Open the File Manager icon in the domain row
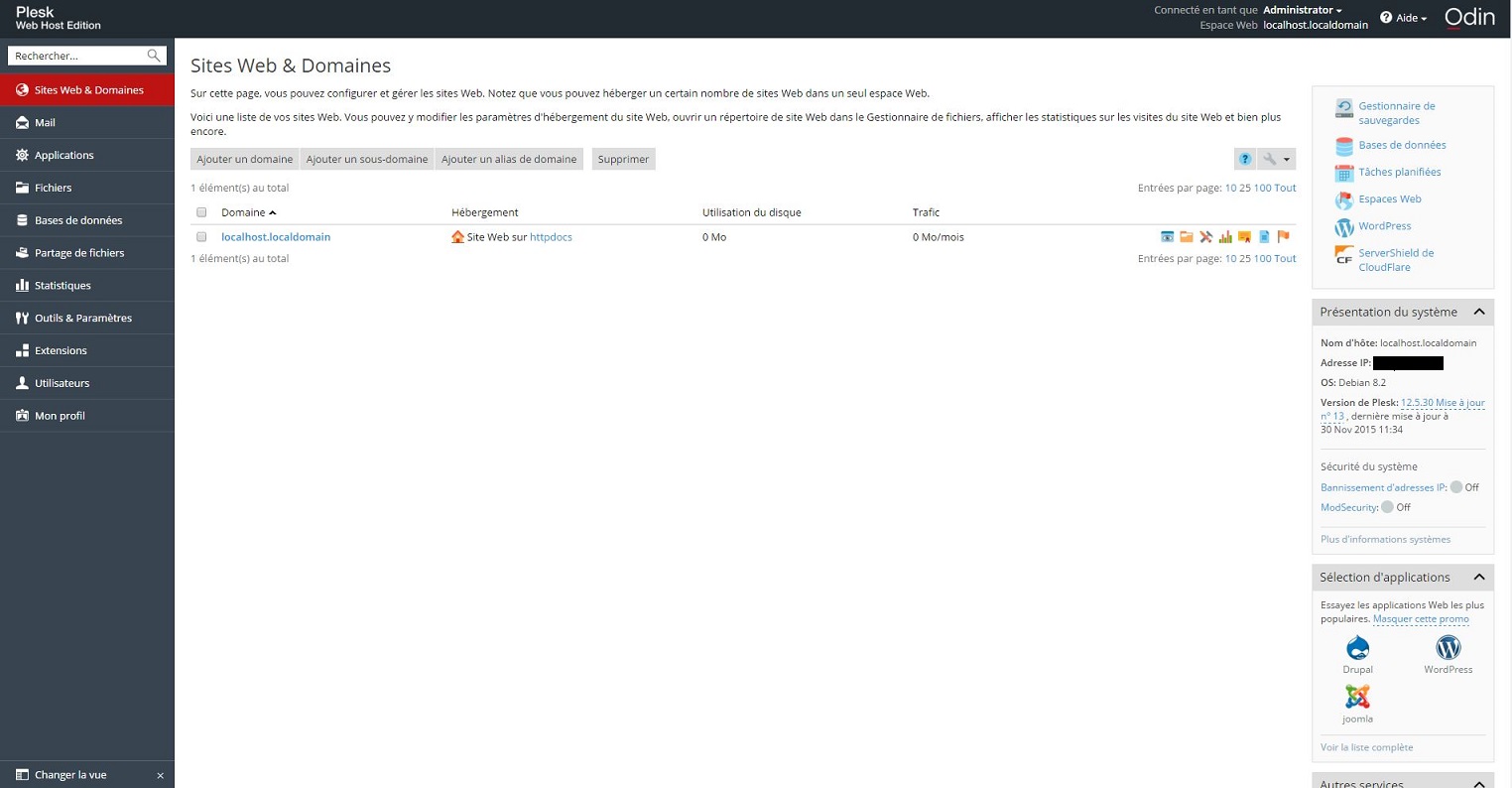Viewport: 1512px width, 788px height. pos(1187,237)
